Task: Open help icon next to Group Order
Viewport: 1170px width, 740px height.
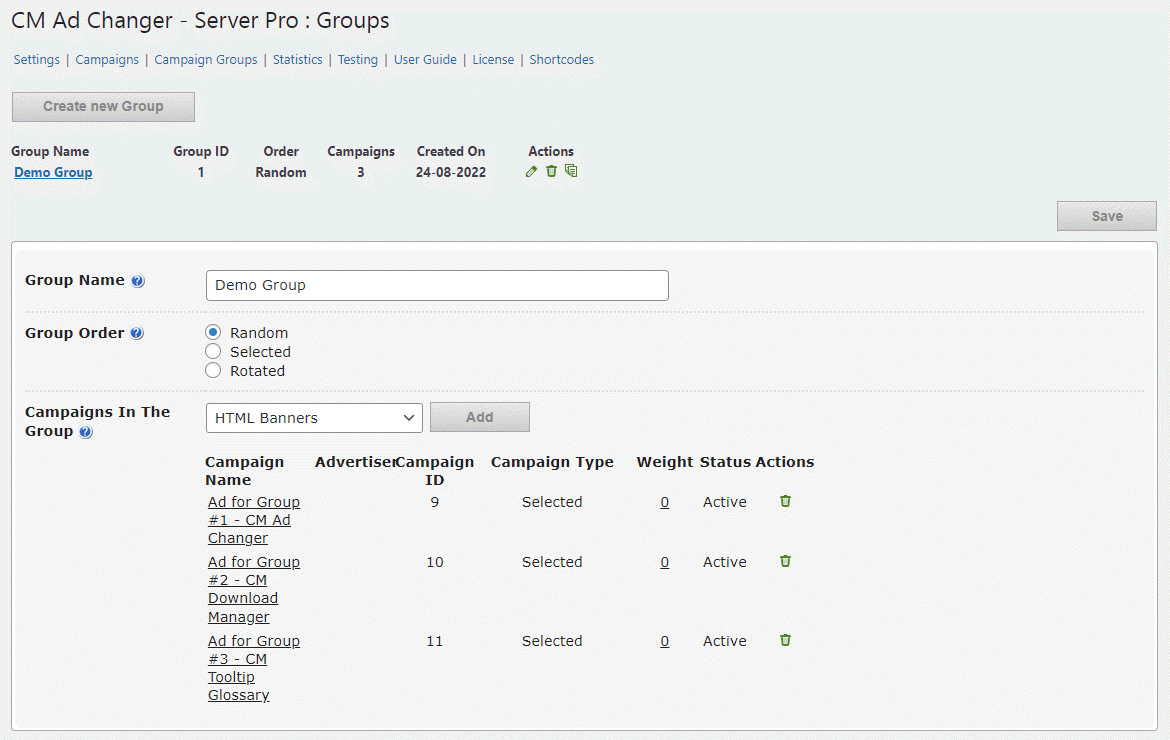Action: pos(137,333)
